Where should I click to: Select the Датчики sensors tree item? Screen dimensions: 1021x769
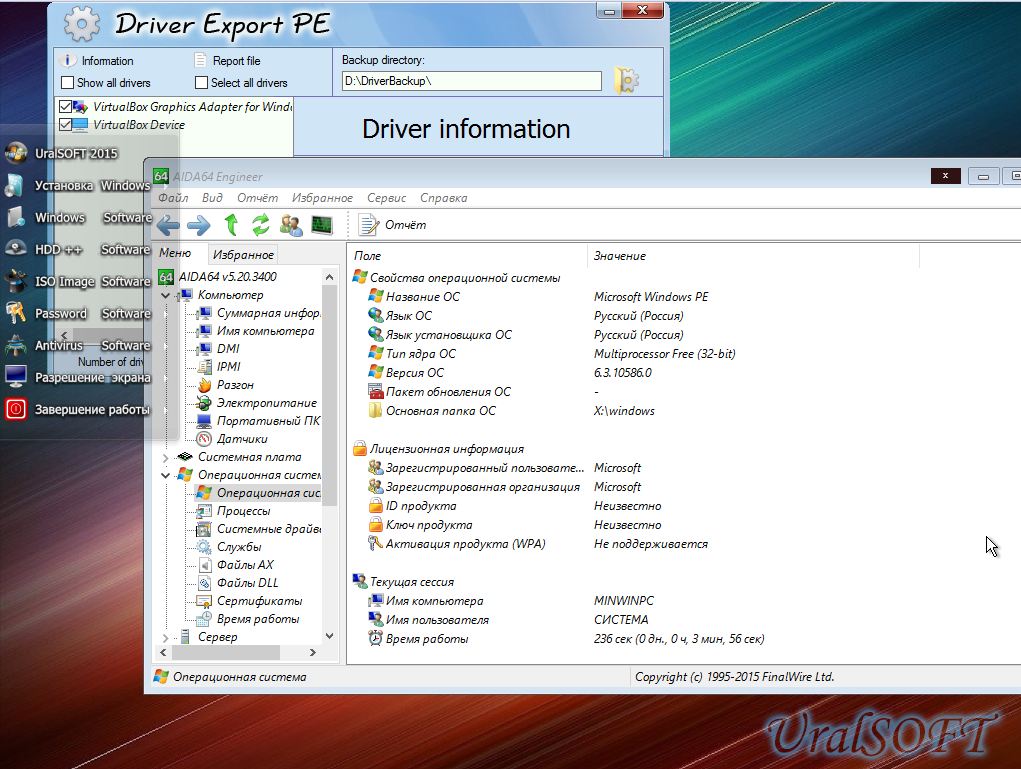241,439
